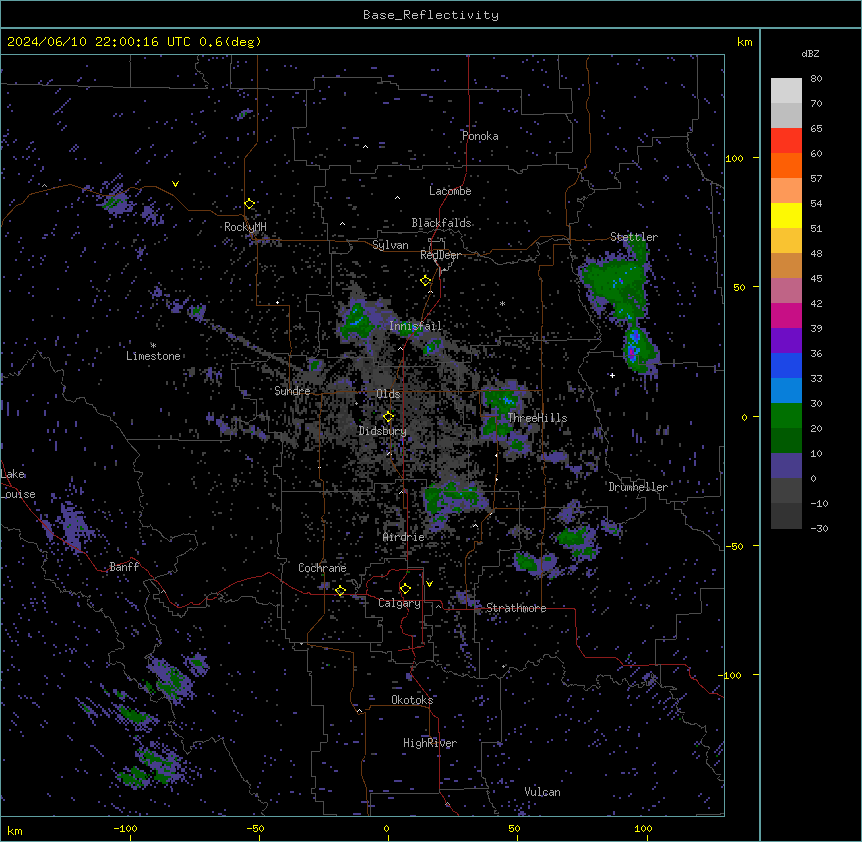The width and height of the screenshot is (862, 842).
Task: Pick the bright green 20-30 dBZ legend swatch
Action: (786, 416)
